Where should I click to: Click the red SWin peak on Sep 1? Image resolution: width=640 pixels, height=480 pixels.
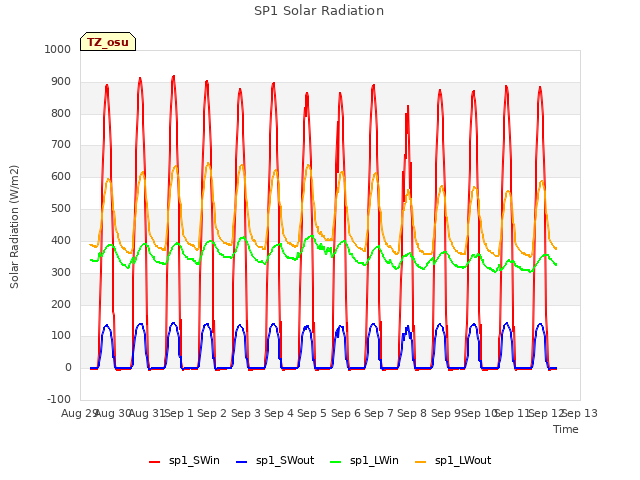pos(173,76)
